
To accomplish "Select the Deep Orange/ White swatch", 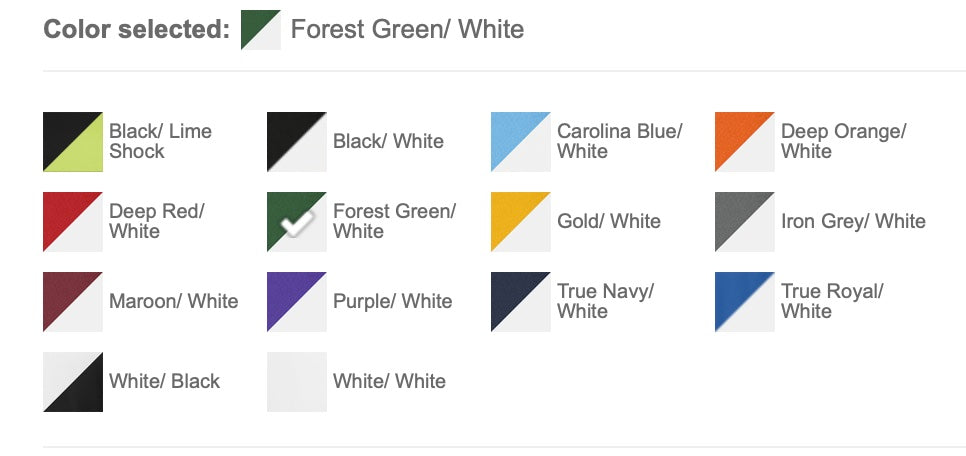I will pyautogui.click(x=745, y=141).
